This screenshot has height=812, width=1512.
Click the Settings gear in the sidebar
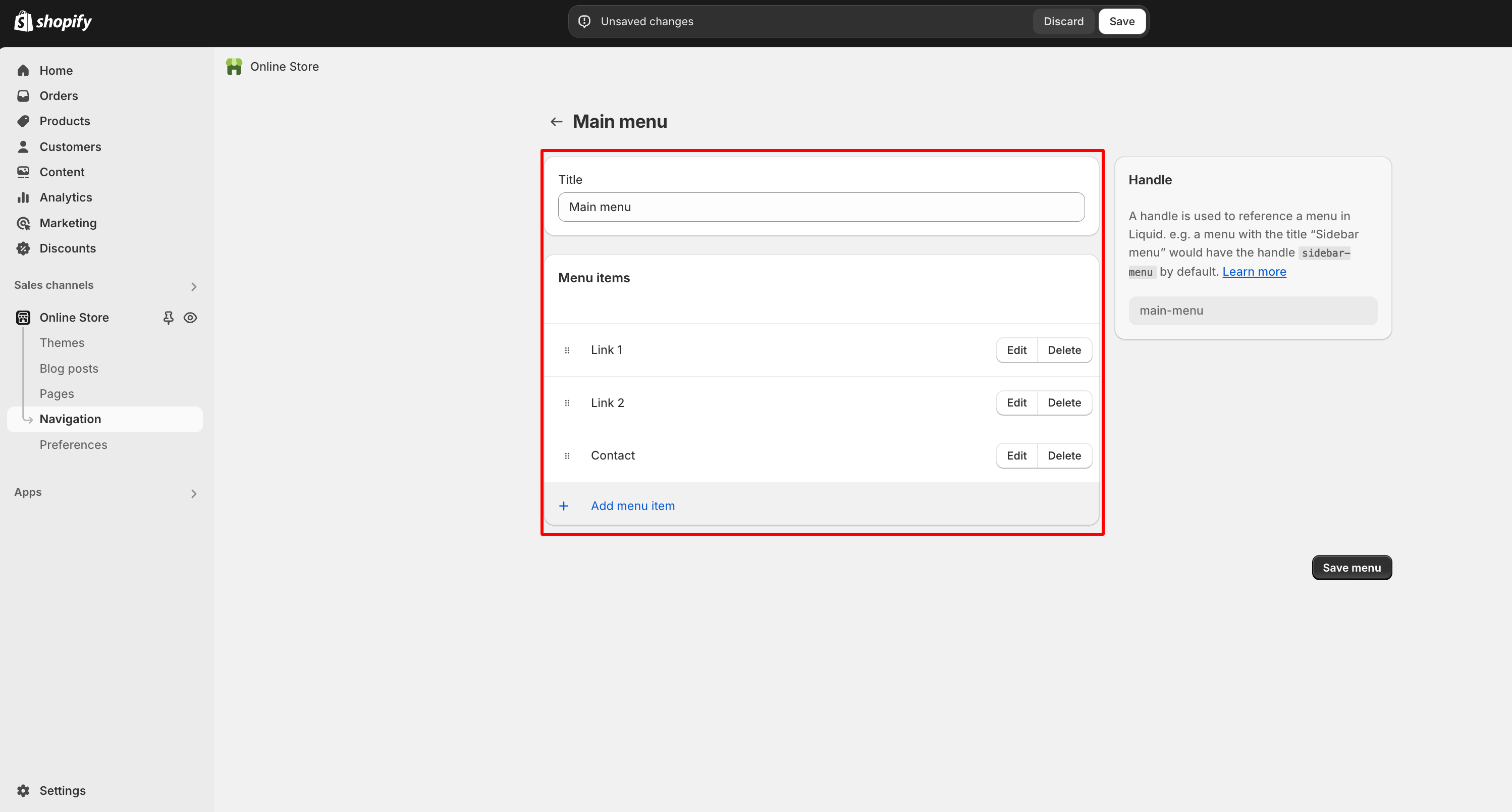click(24, 790)
